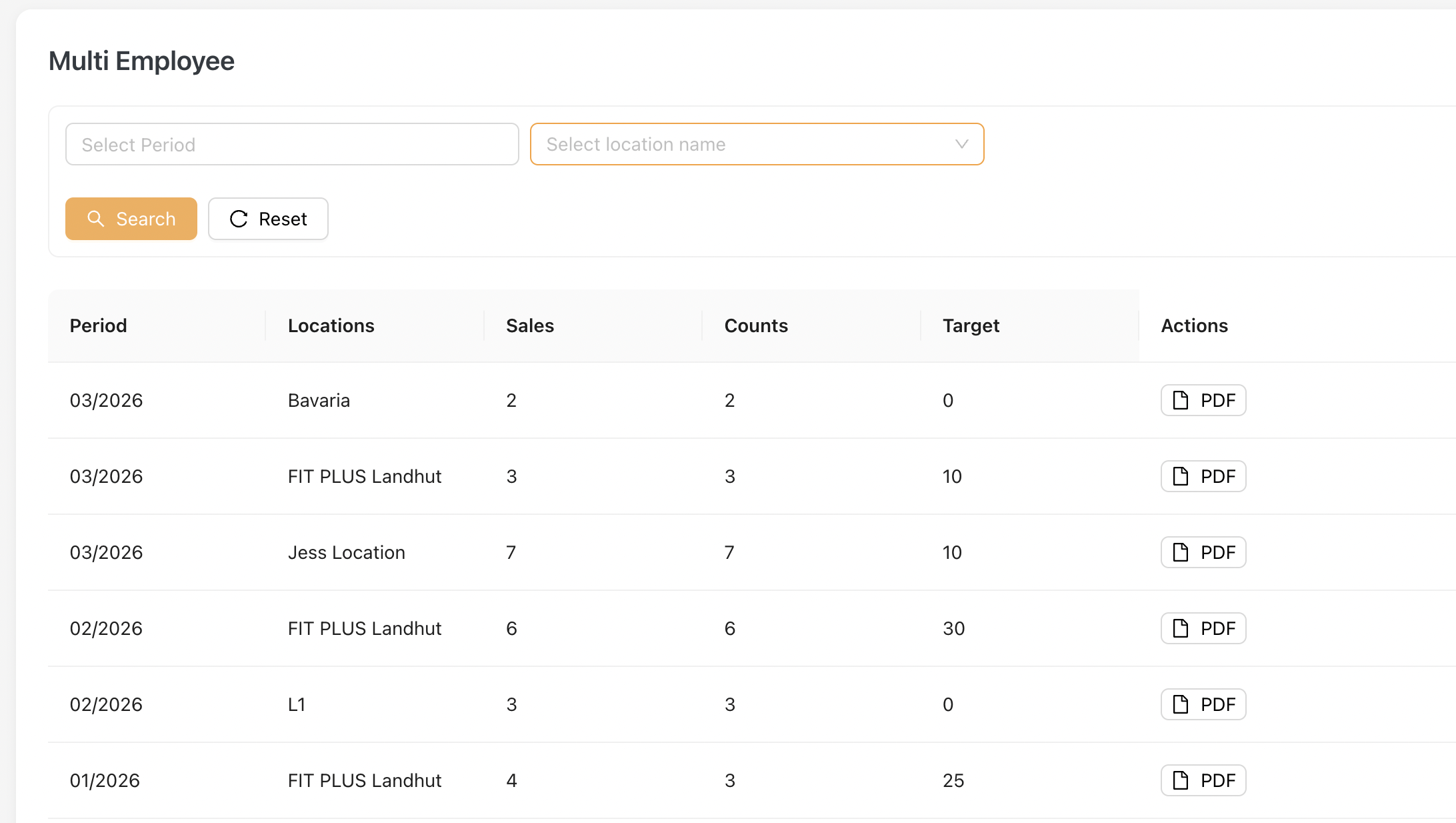The height and width of the screenshot is (823, 1456).
Task: Click the location dropdown chevron arrow
Action: tap(961, 144)
